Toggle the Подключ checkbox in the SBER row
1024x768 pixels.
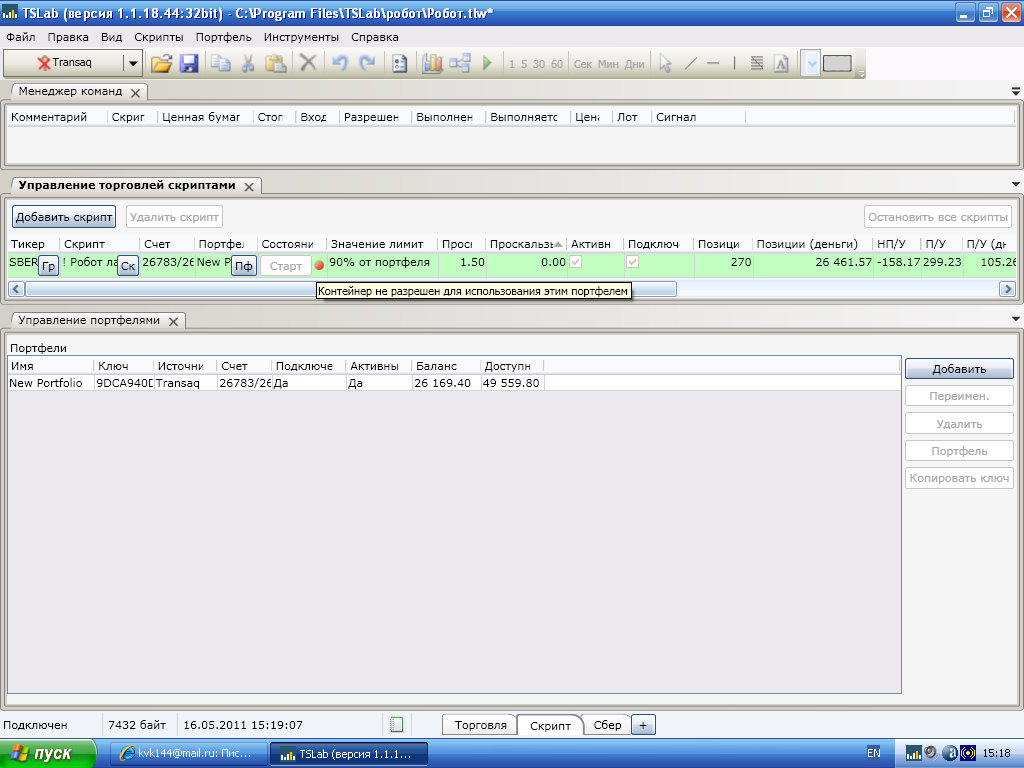tap(632, 263)
